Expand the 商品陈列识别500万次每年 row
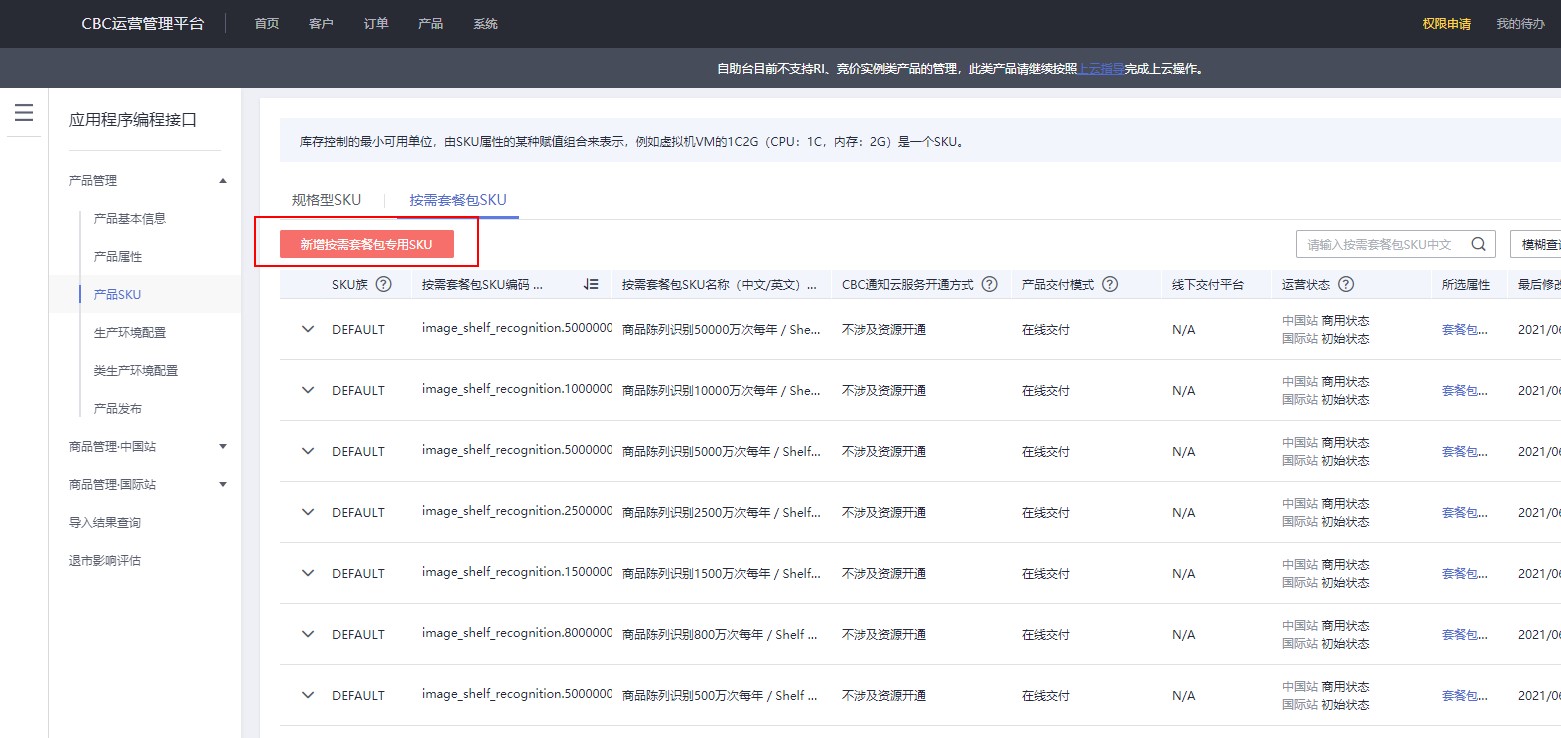Image resolution: width=1561 pixels, height=738 pixels. coord(308,695)
